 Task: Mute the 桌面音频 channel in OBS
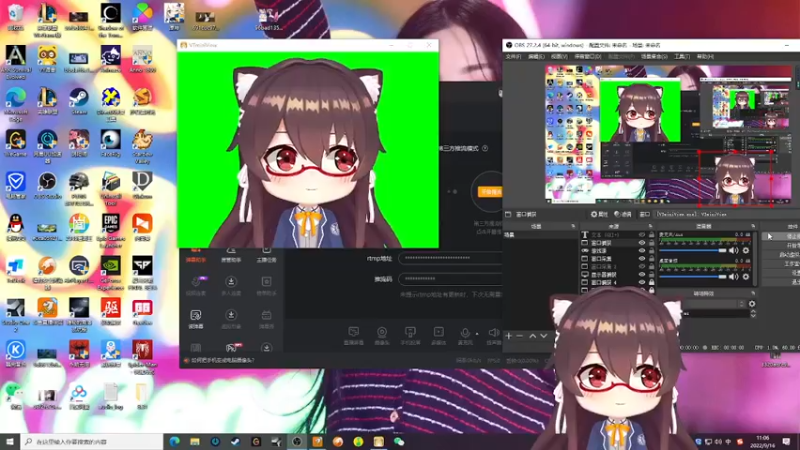(x=734, y=277)
